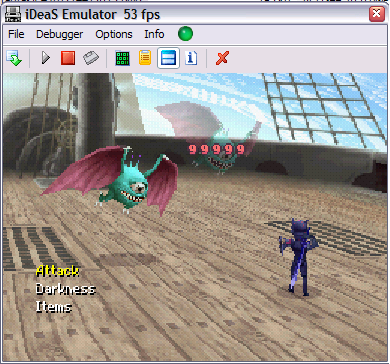Open the Info menu
The height and width of the screenshot is (364, 390).
point(154,34)
